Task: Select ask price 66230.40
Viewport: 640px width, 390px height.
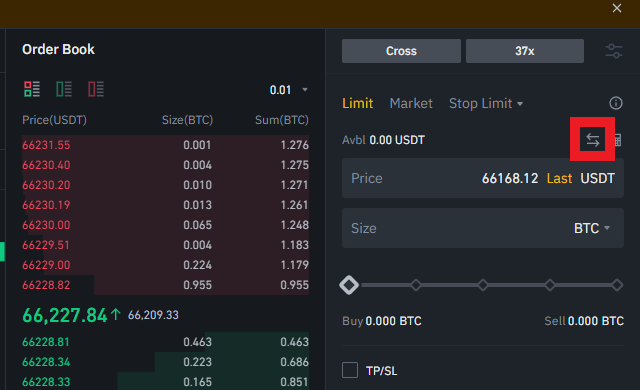Action: [46, 165]
